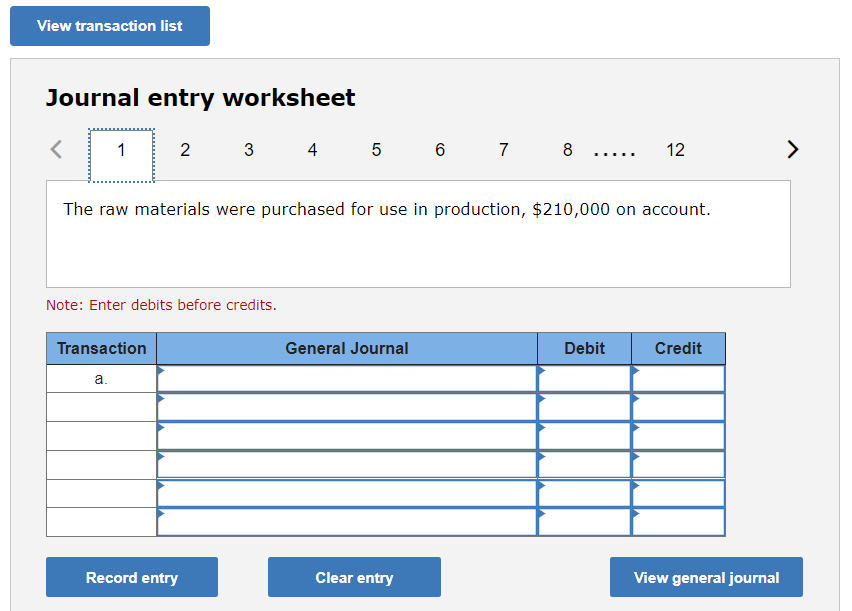Open the View general journal button
852x611 pixels.
[x=706, y=577]
